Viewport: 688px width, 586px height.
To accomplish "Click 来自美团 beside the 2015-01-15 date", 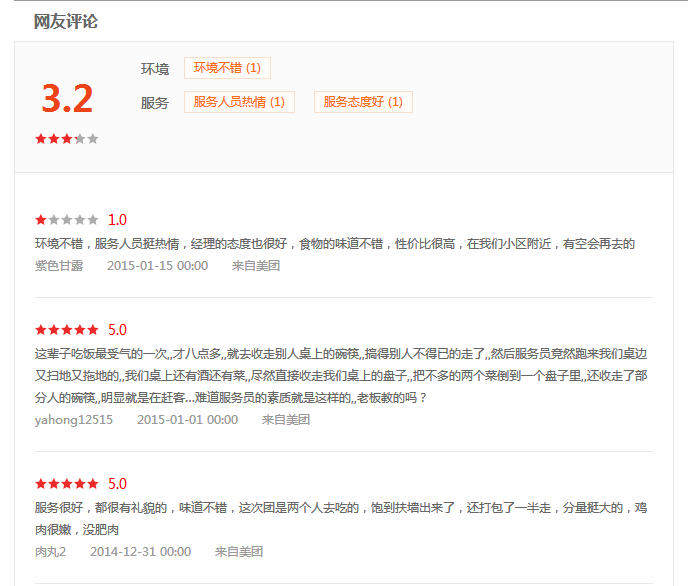I will pyautogui.click(x=256, y=266).
